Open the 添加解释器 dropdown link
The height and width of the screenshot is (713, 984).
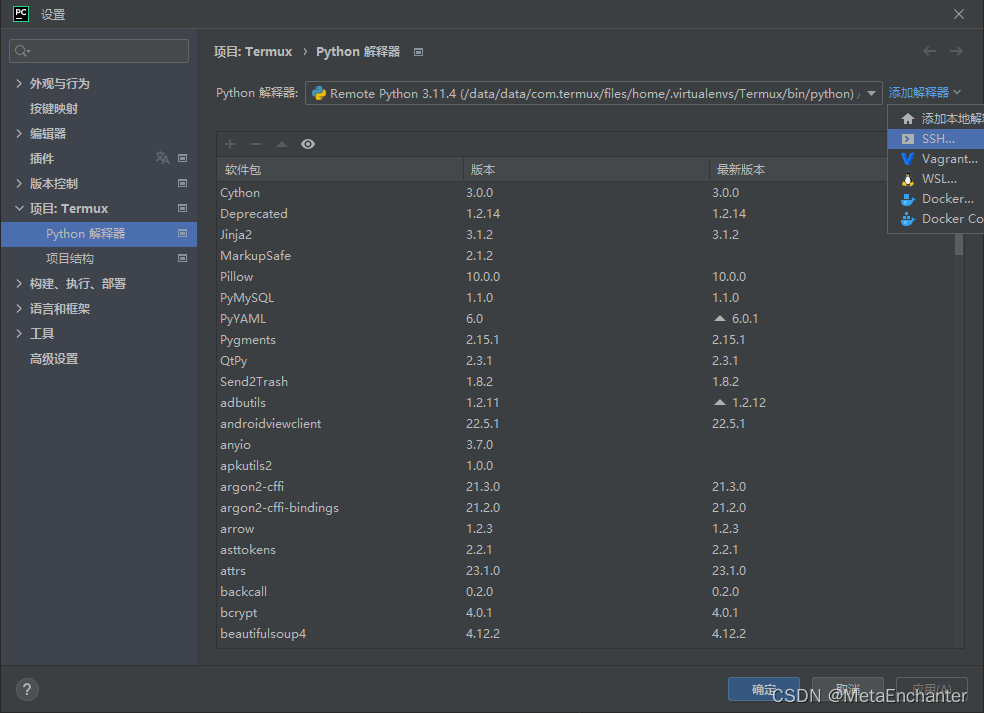point(924,93)
